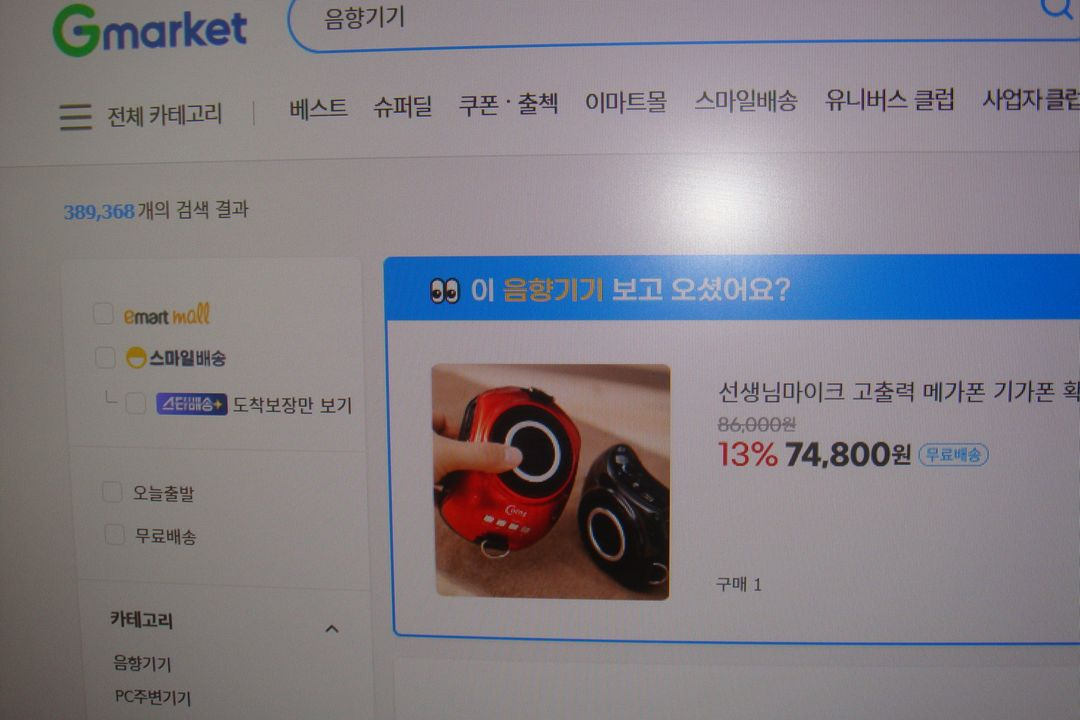Click the 무료배송 badge next to the price
1080x720 pixels.
point(953,455)
